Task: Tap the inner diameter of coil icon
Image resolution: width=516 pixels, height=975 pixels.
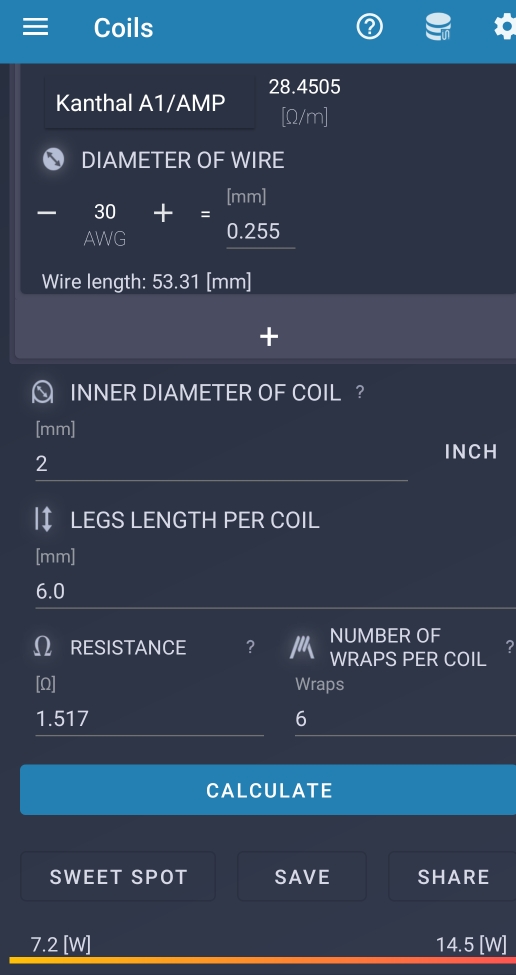Action: [x=42, y=392]
